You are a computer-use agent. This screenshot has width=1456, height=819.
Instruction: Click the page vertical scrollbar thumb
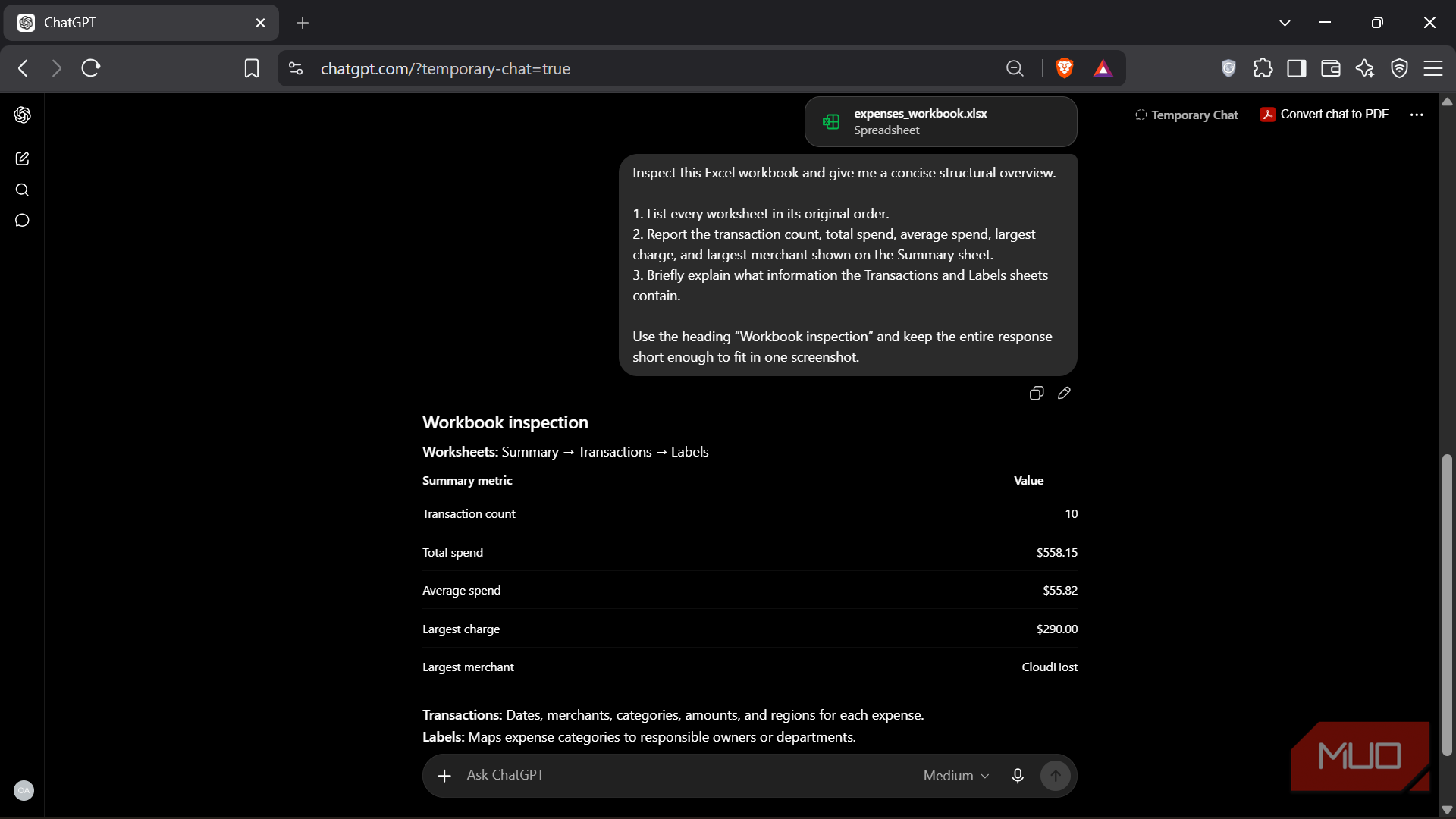pyautogui.click(x=1447, y=604)
